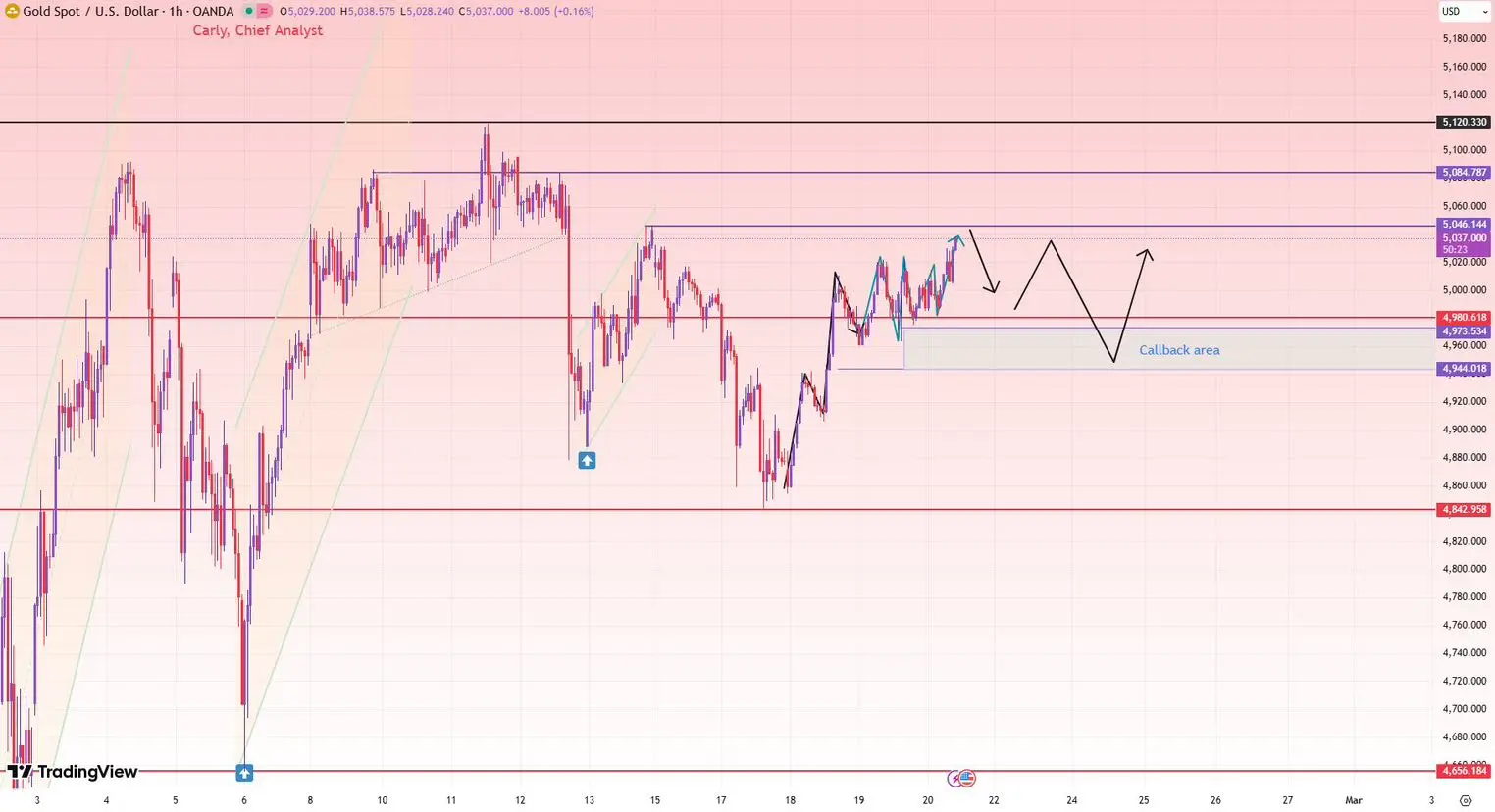Click the 5,160.000 price axis tick
1495x812 pixels.
(x=1464, y=67)
